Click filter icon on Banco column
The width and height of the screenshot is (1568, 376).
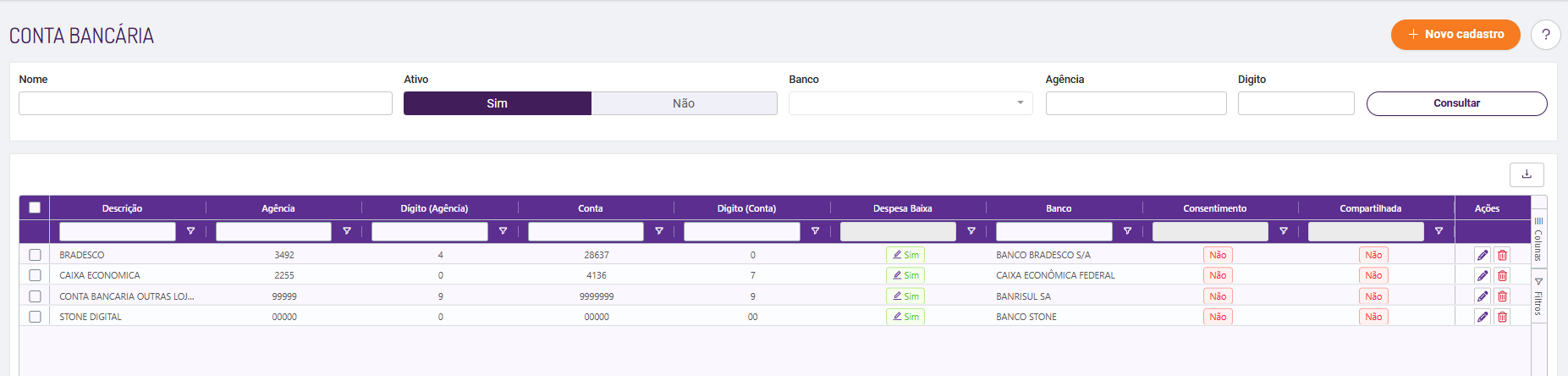(x=1127, y=231)
